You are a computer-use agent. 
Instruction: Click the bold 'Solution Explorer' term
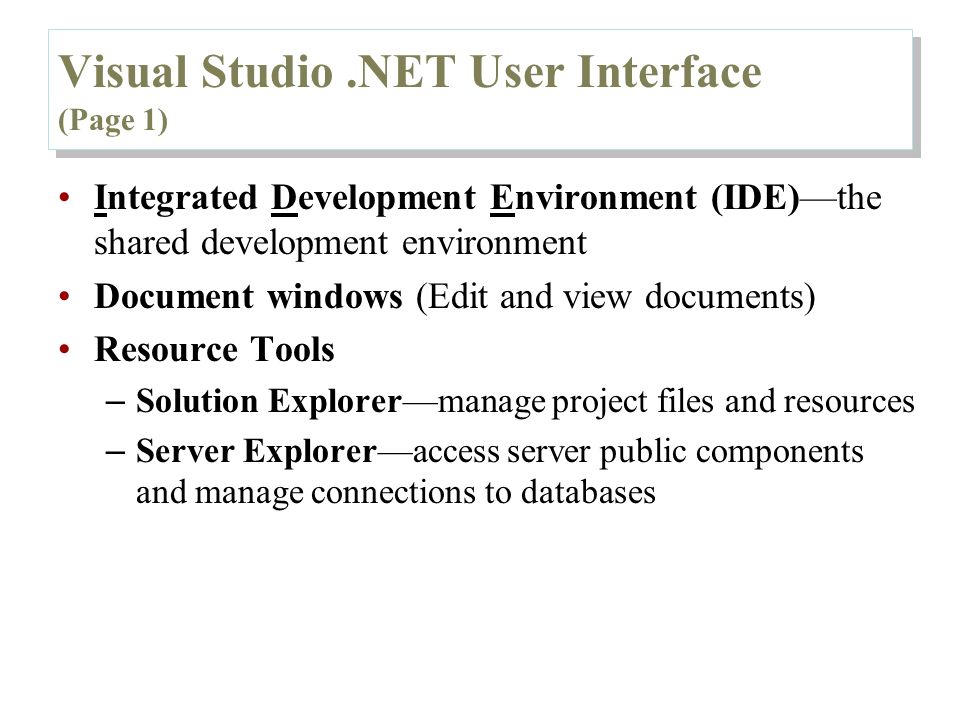tap(269, 402)
